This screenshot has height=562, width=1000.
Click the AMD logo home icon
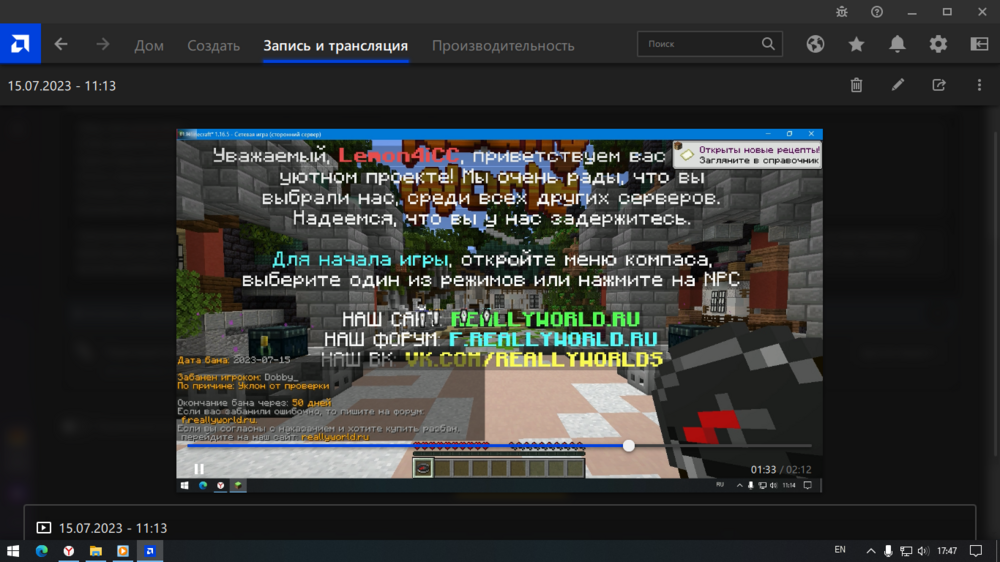click(20, 43)
